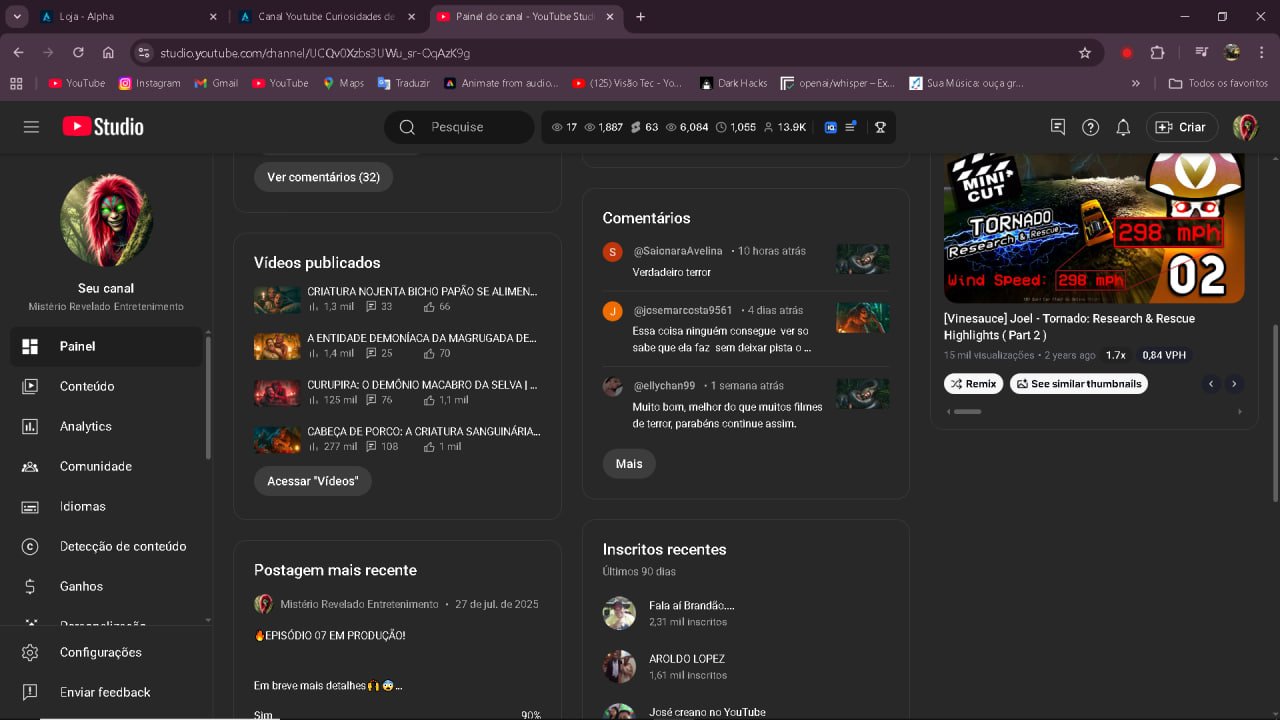This screenshot has height=720, width=1280.
Task: Click the @SaionaraAvelina comment author
Action: [x=677, y=251]
